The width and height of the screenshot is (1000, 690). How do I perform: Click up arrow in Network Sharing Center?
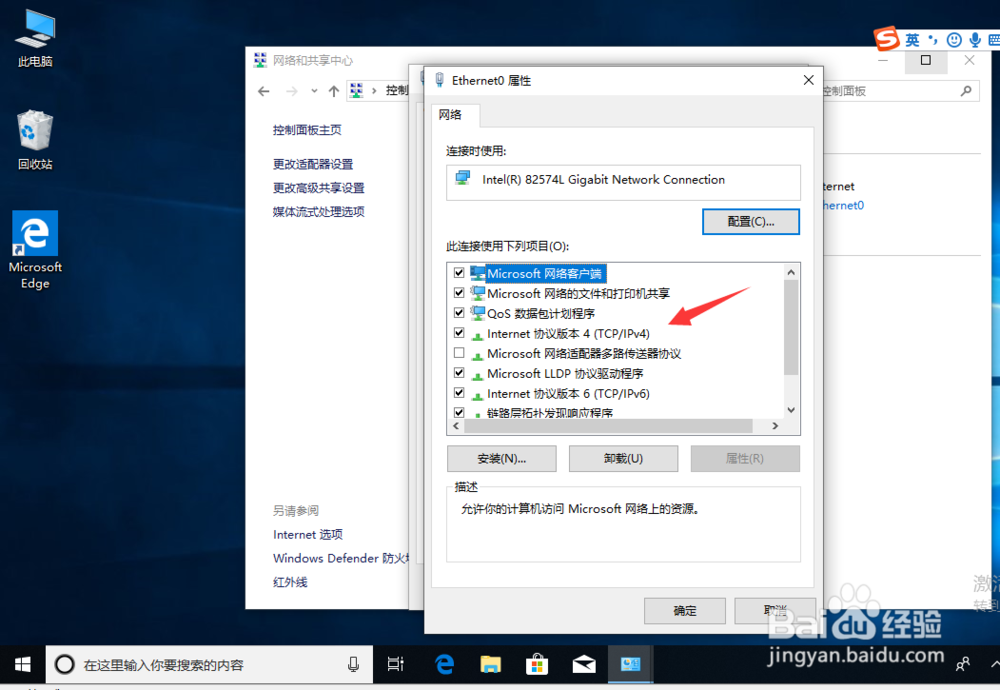click(x=334, y=91)
